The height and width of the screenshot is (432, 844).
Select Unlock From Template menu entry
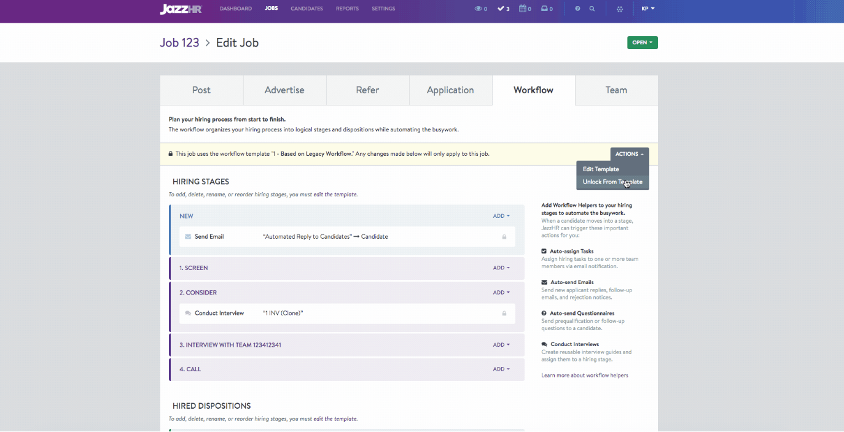[613, 182]
